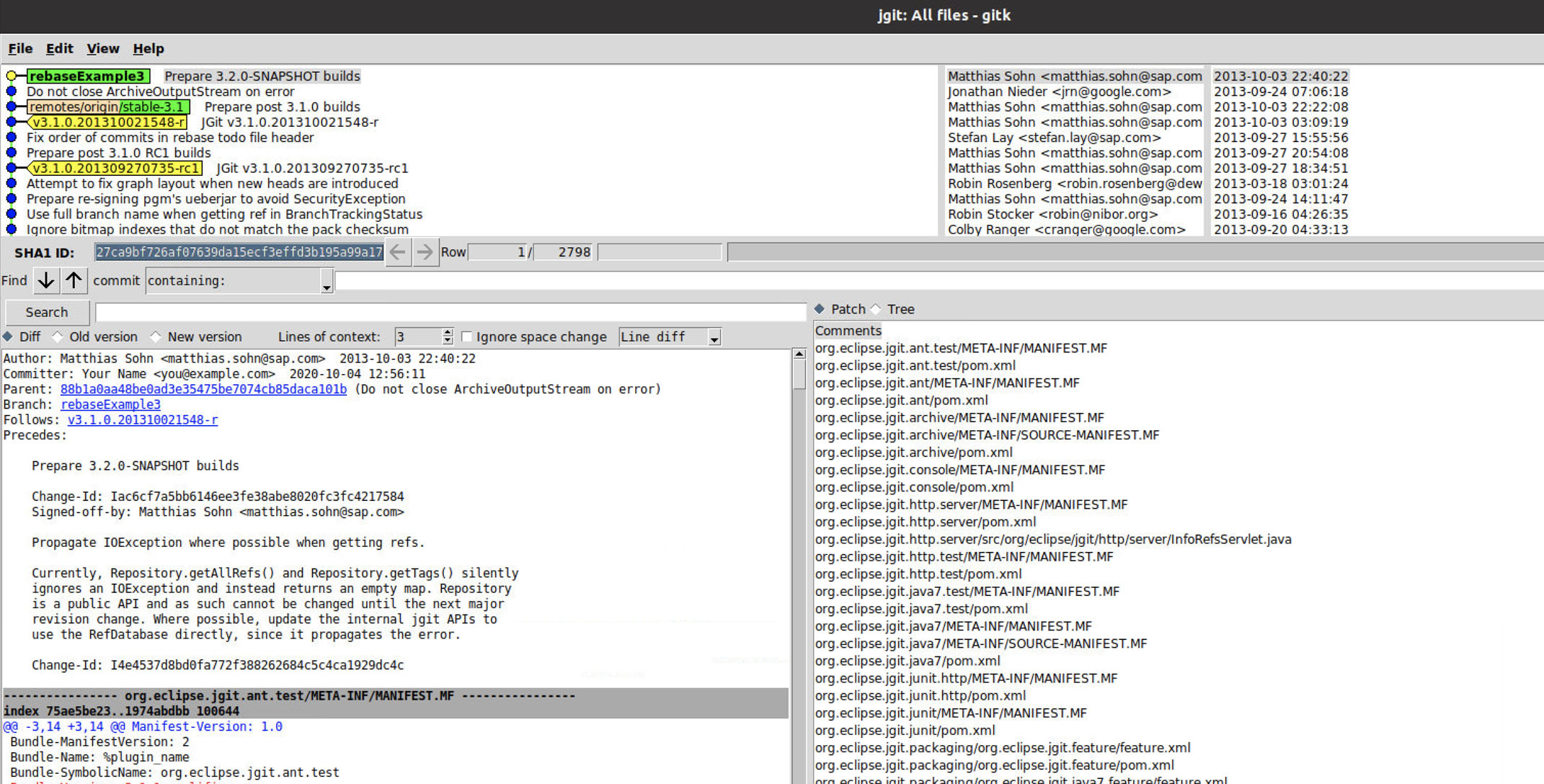The width and height of the screenshot is (1544, 784).
Task: Enable the Ignore space change checkbox
Action: click(x=468, y=337)
